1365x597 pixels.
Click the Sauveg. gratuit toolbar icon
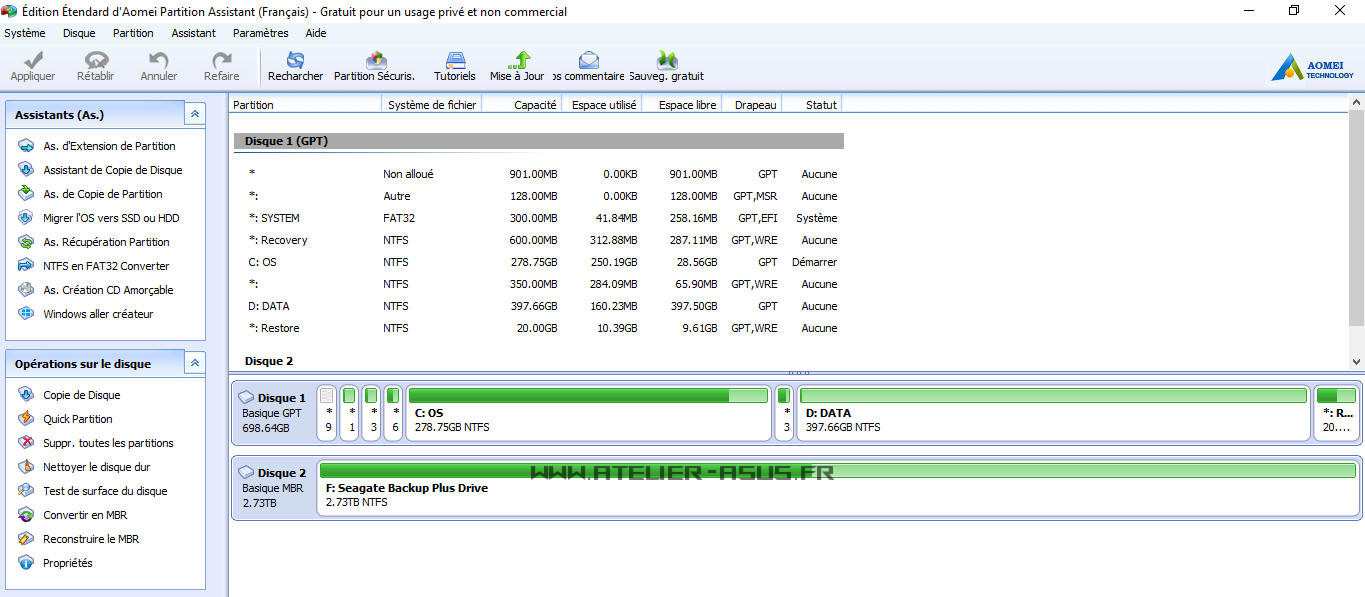[x=667, y=62]
